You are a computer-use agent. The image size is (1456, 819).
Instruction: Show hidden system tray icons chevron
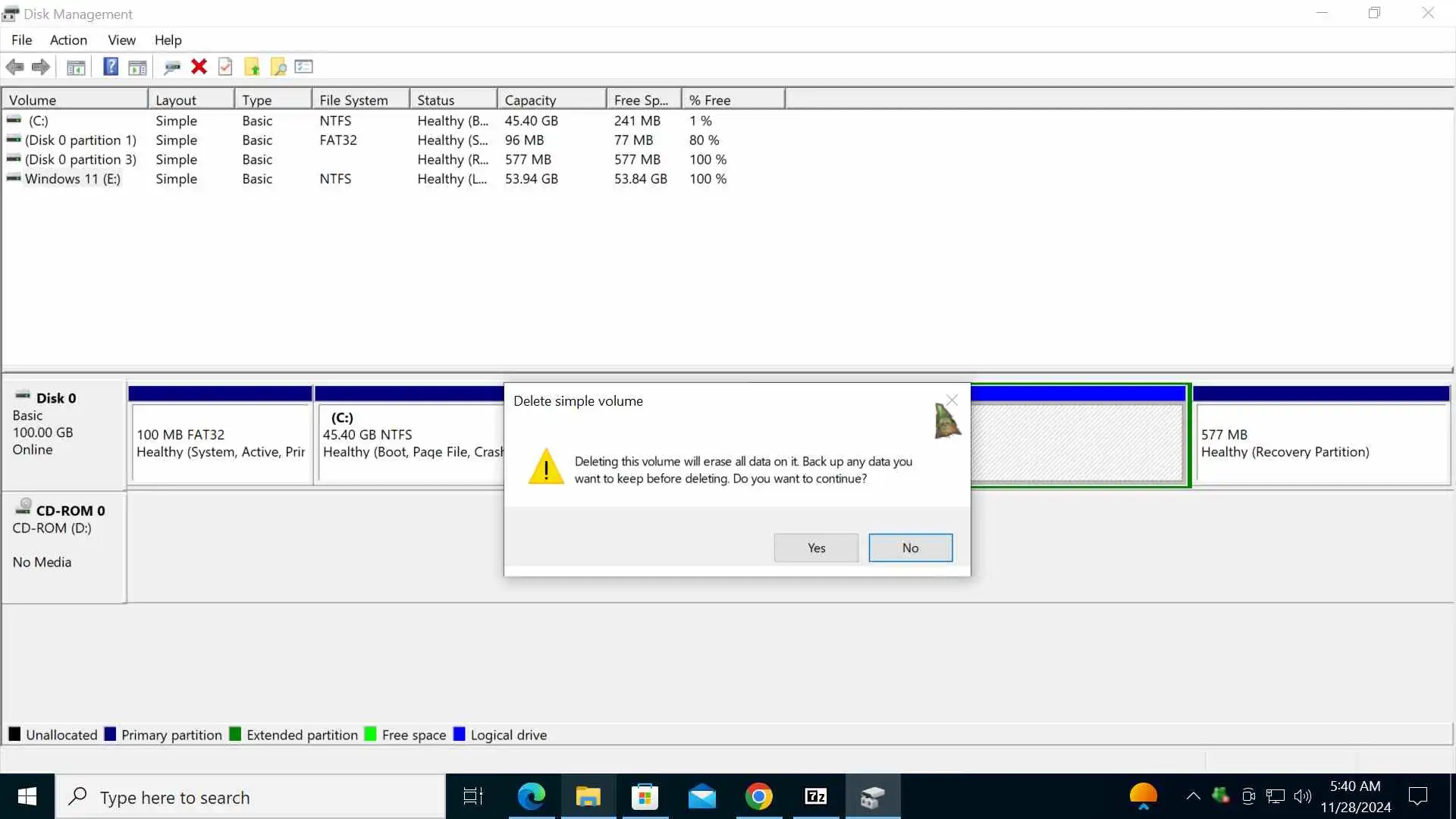click(1193, 796)
